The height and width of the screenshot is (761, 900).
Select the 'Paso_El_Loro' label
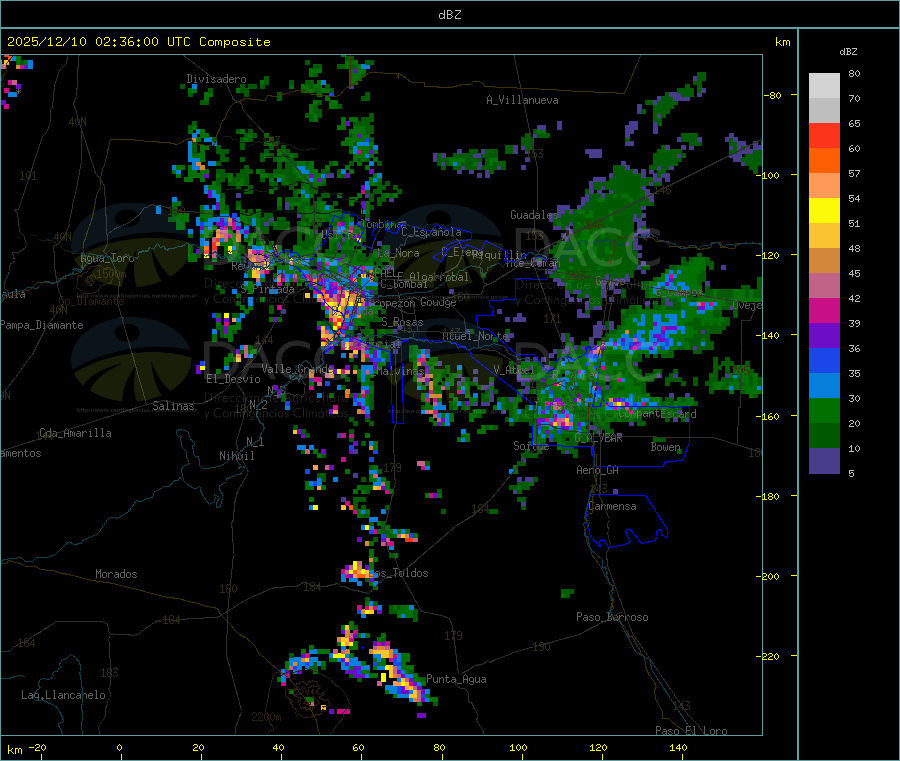[691, 731]
